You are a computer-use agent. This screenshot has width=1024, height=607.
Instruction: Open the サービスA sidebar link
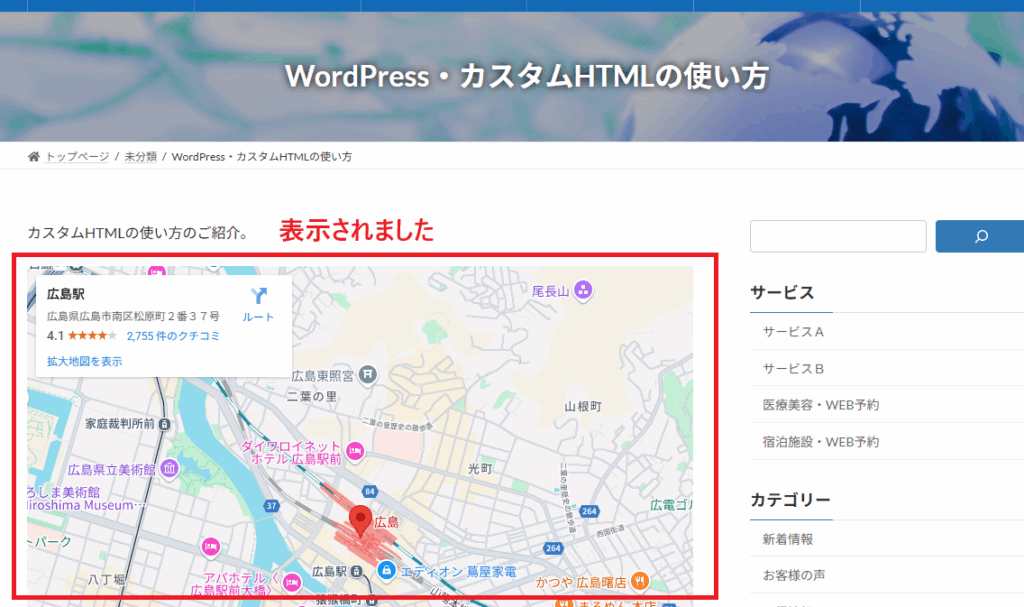(793, 332)
